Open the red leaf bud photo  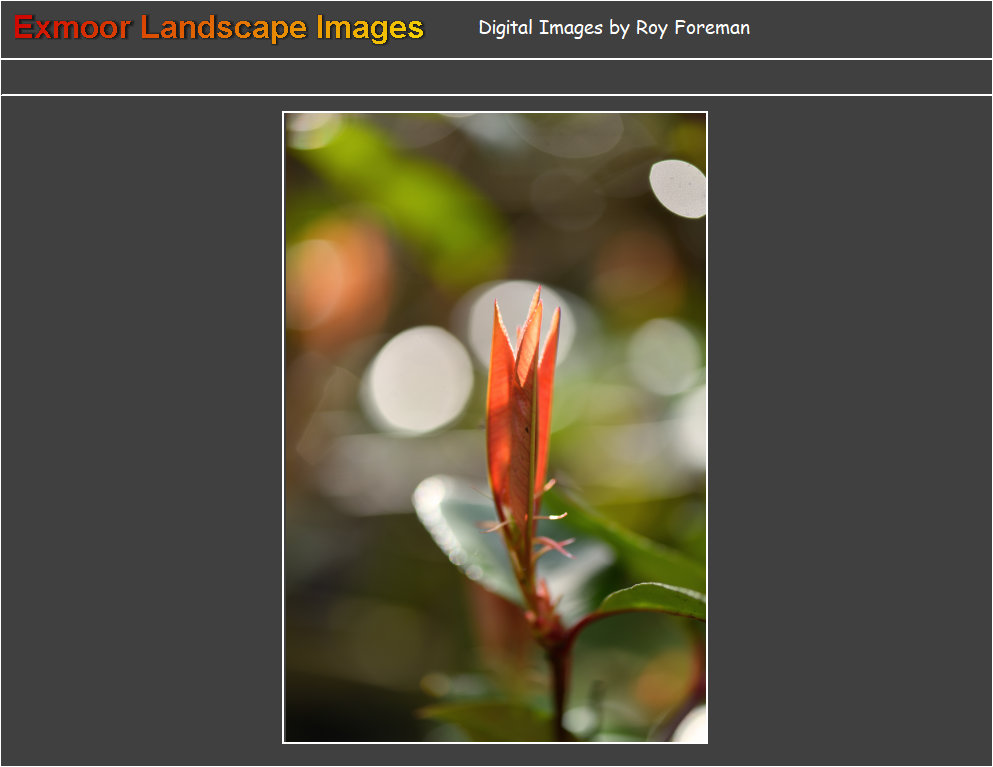tap(495, 427)
